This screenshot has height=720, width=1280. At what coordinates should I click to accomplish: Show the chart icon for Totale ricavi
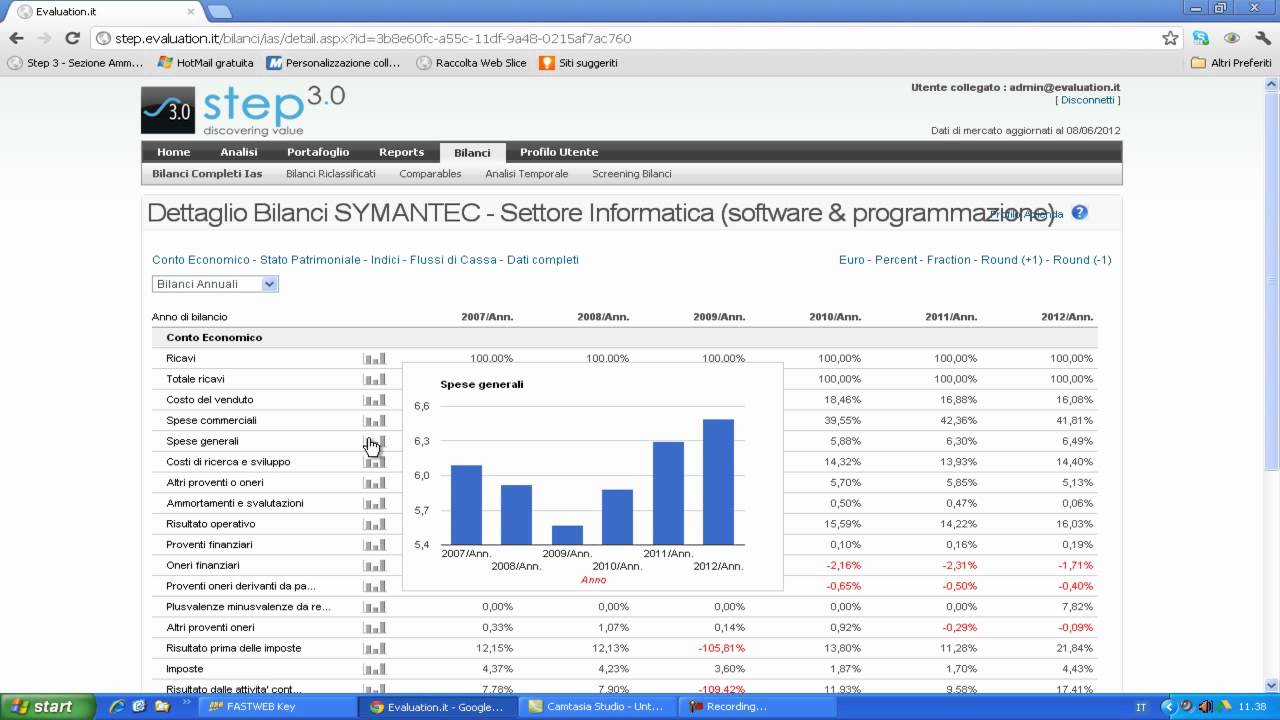point(375,379)
